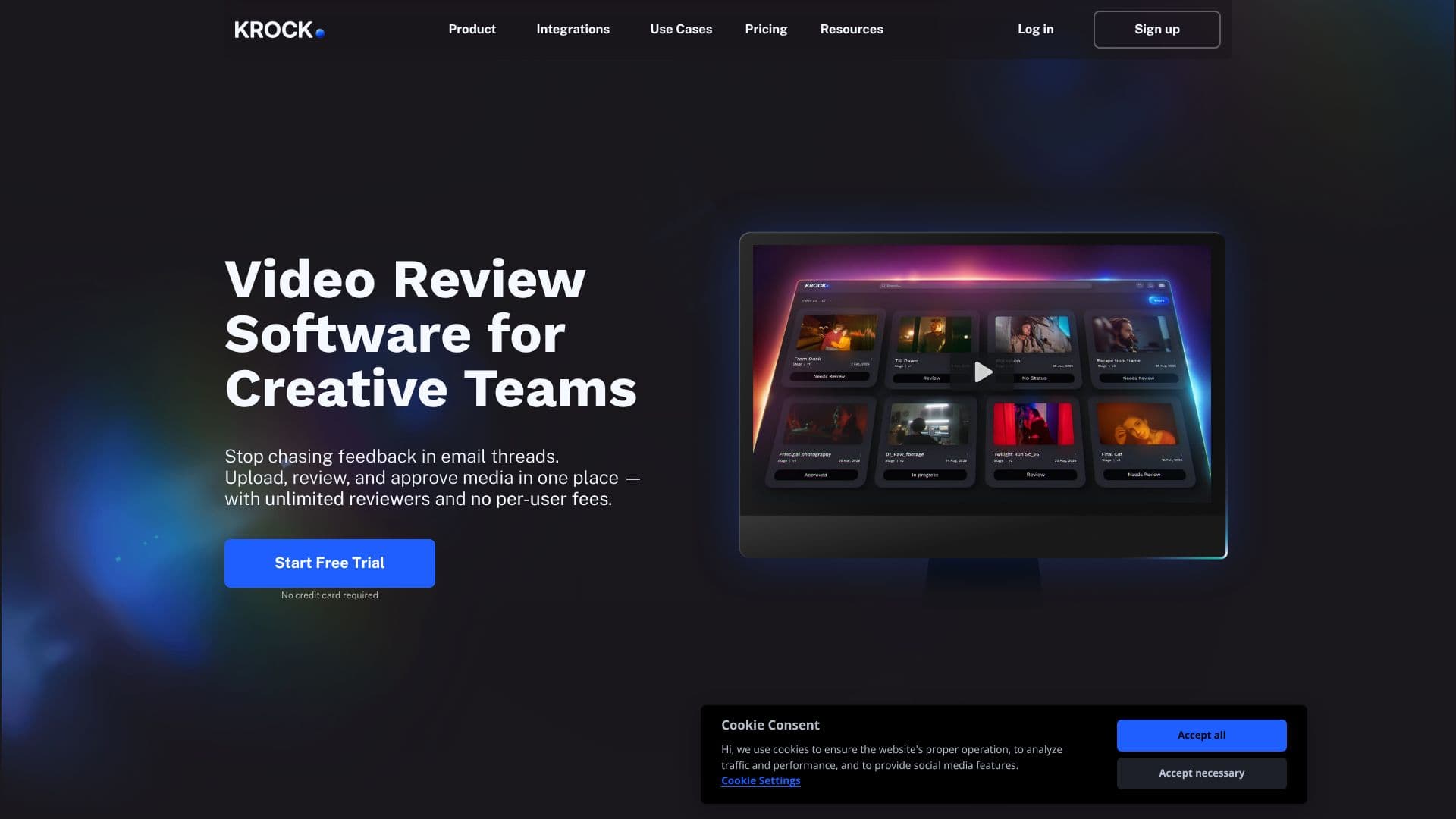Open the Resources menu
Image resolution: width=1456 pixels, height=819 pixels.
(x=852, y=29)
